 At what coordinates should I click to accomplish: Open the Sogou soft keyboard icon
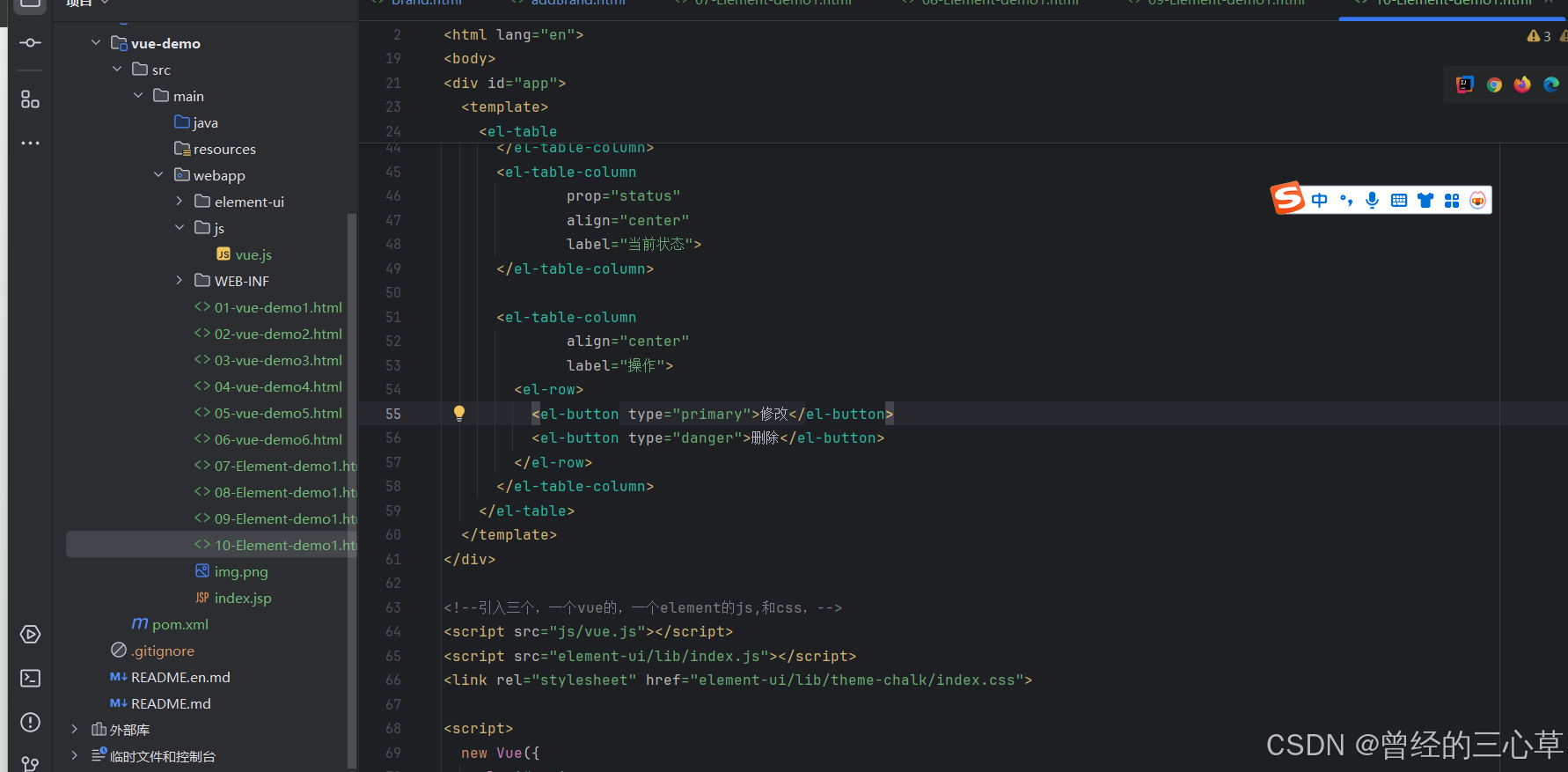[x=1399, y=200]
